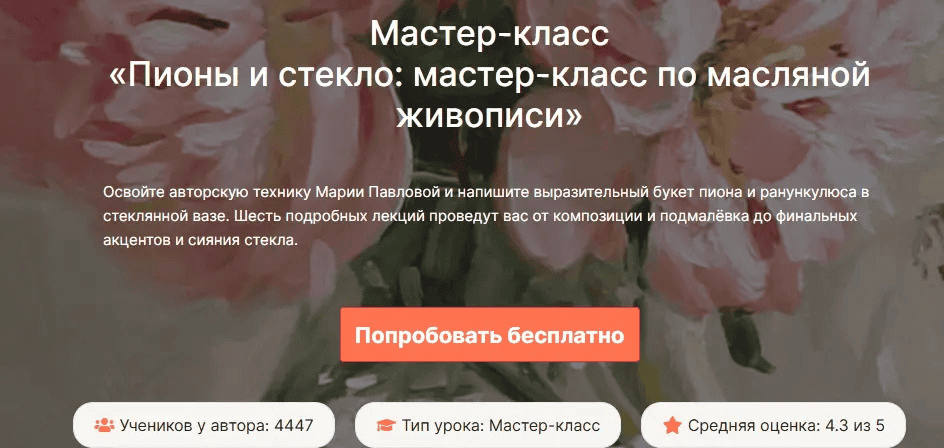Click the word бесплатно on the orange button
The width and height of the screenshot is (944, 448).
click(x=564, y=335)
